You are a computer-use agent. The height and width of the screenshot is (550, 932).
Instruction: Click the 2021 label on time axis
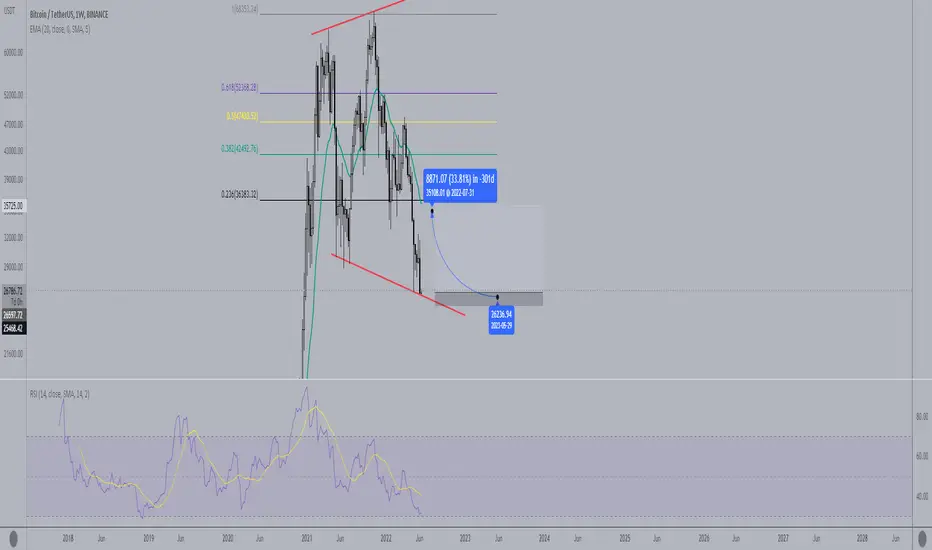[x=307, y=539]
